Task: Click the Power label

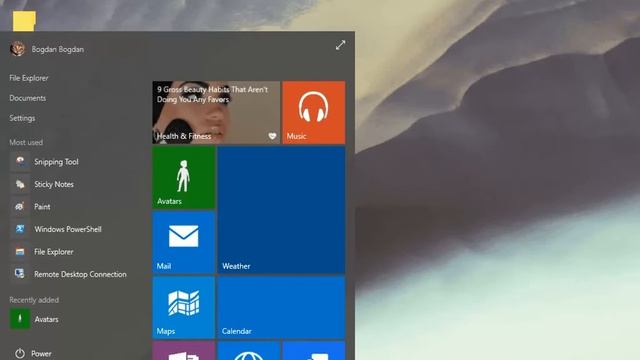Action: point(41,353)
